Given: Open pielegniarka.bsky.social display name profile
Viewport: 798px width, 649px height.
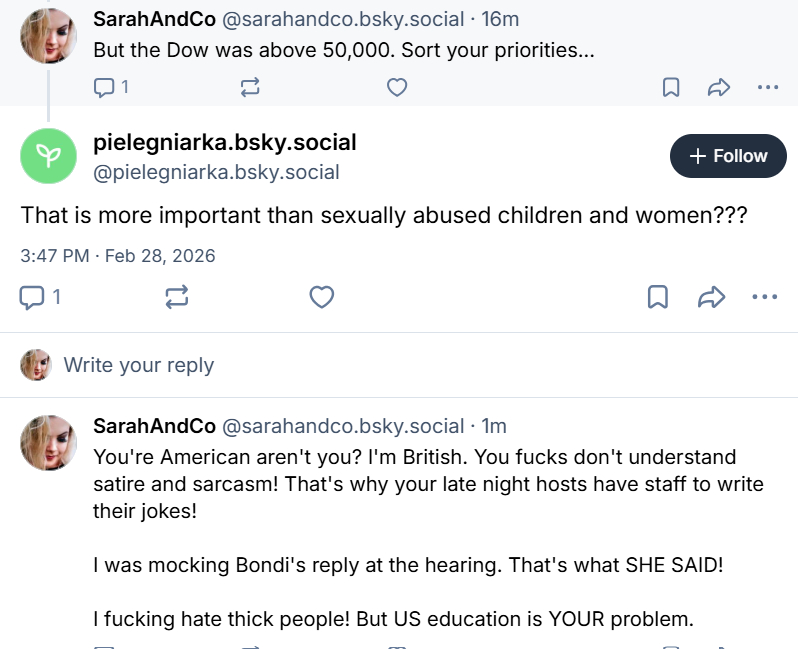Looking at the screenshot, I should pyautogui.click(x=224, y=142).
